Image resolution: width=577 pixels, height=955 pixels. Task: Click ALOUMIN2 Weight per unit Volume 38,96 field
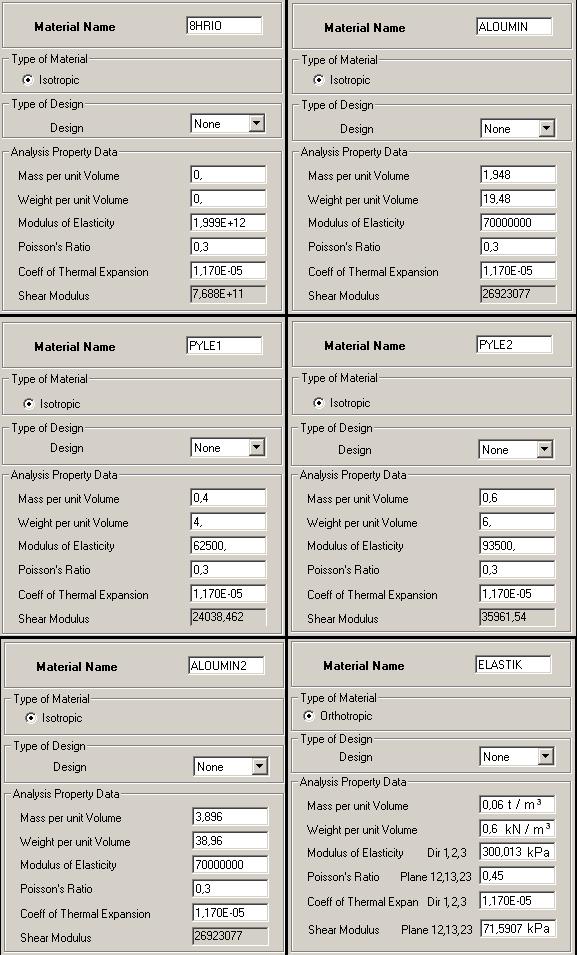tap(230, 841)
